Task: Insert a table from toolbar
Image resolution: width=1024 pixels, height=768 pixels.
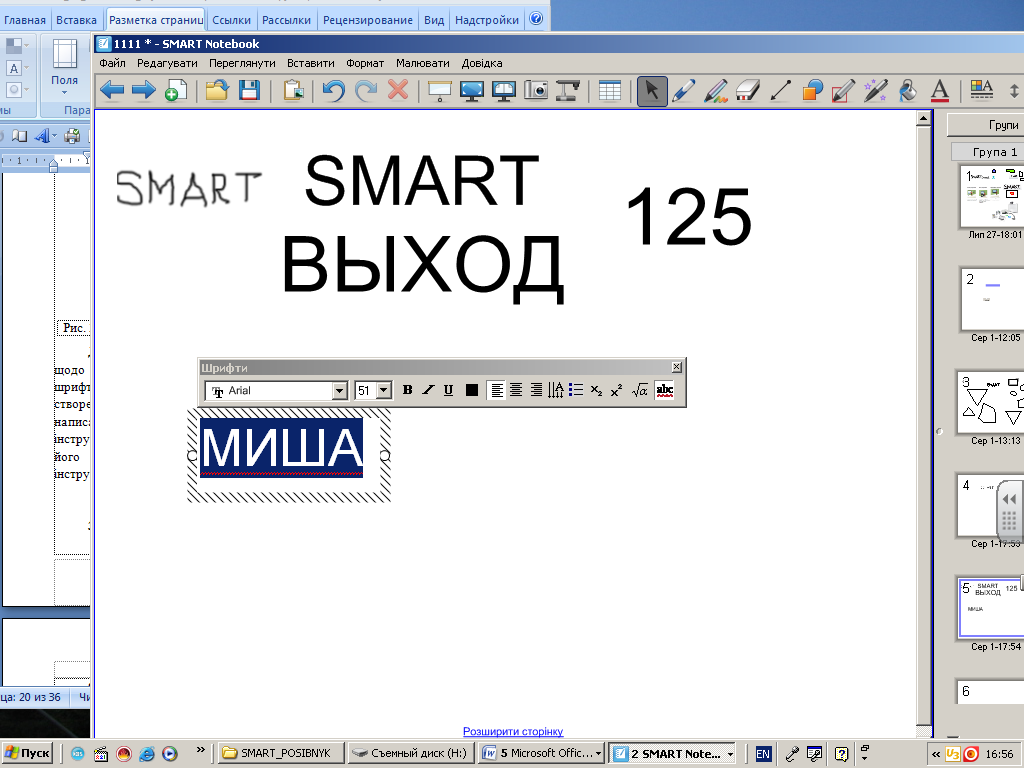Action: tap(609, 90)
